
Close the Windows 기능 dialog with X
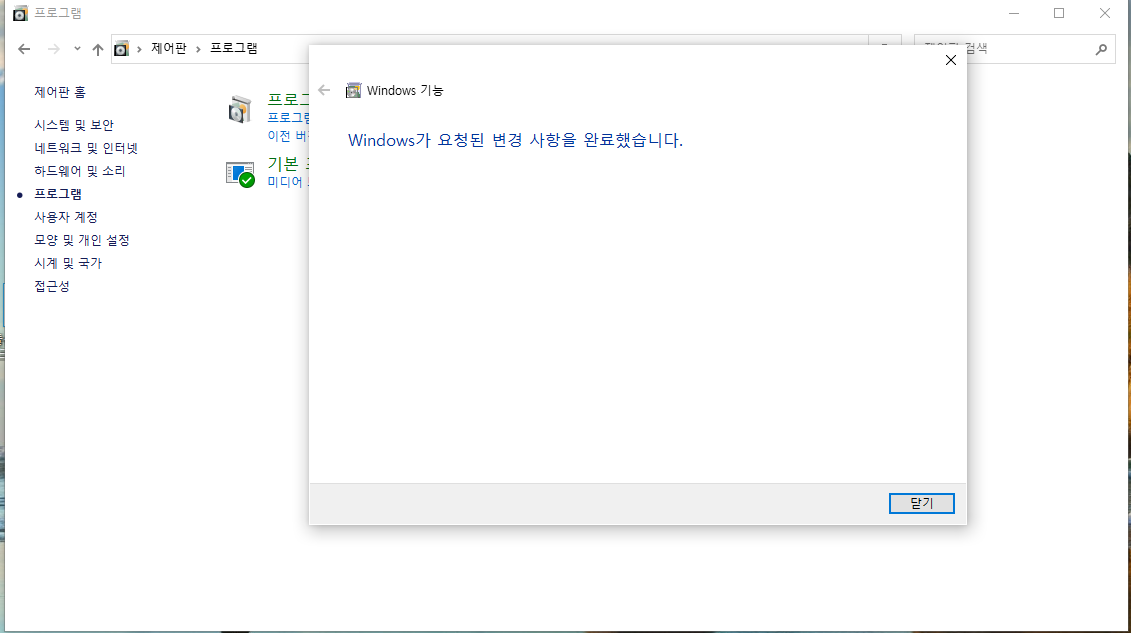point(951,61)
